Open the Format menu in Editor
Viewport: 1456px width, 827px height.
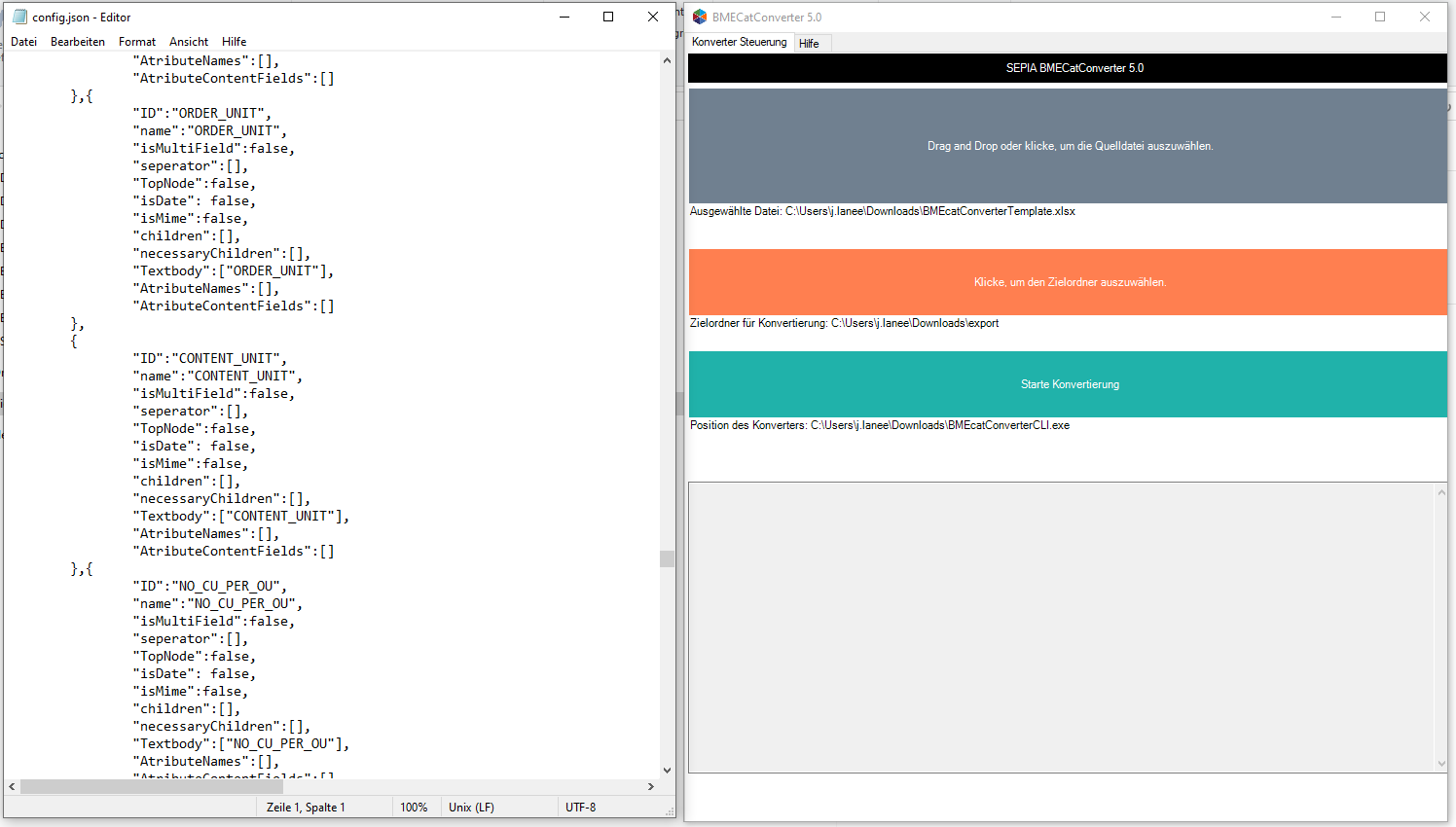point(137,42)
